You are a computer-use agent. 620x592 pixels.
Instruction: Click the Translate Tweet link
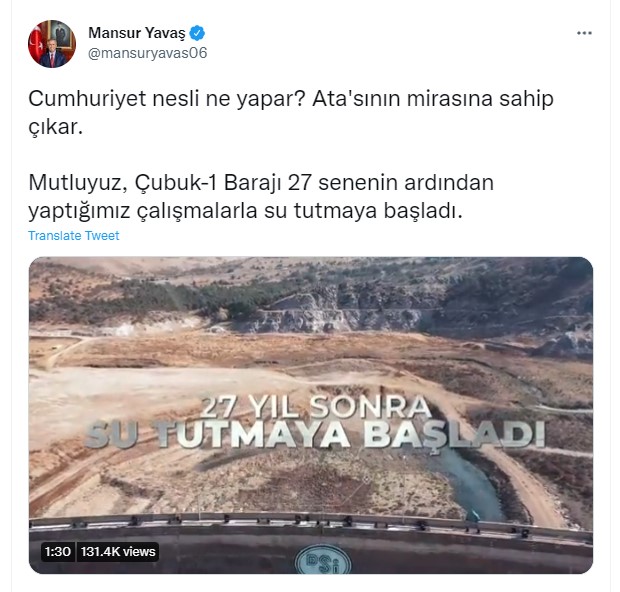point(74,236)
